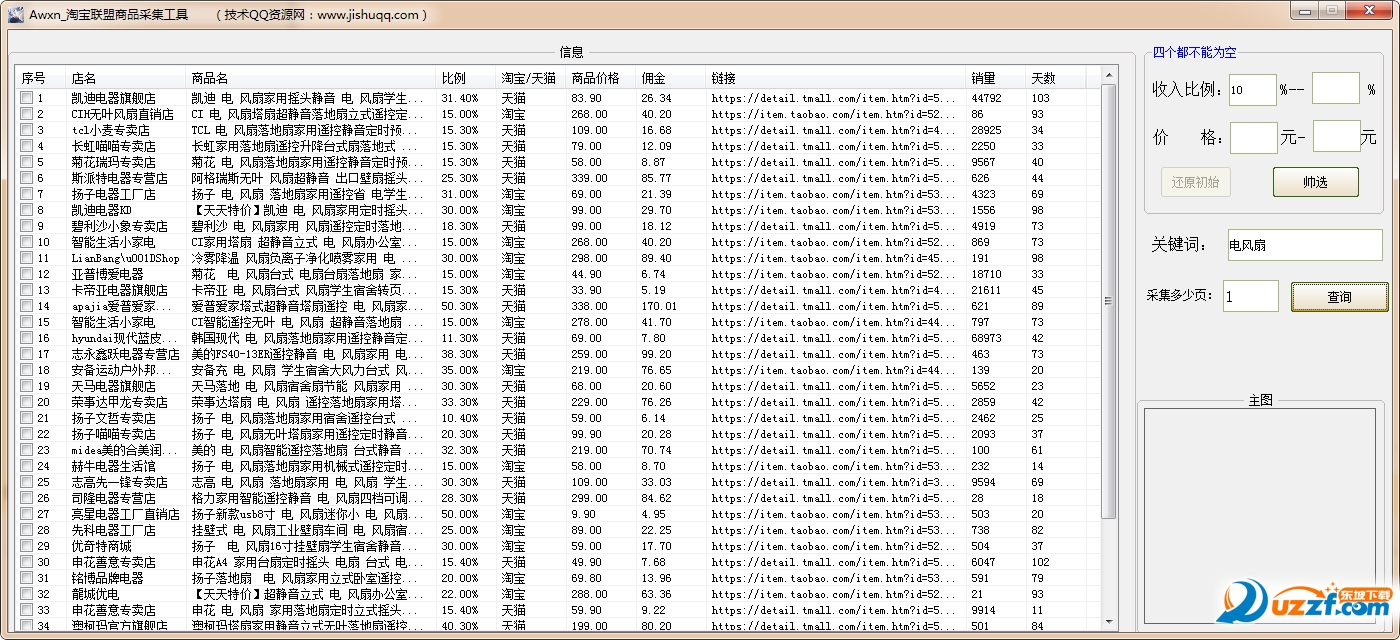Click sales value 68973
The width and height of the screenshot is (1400, 640).
pos(986,338)
